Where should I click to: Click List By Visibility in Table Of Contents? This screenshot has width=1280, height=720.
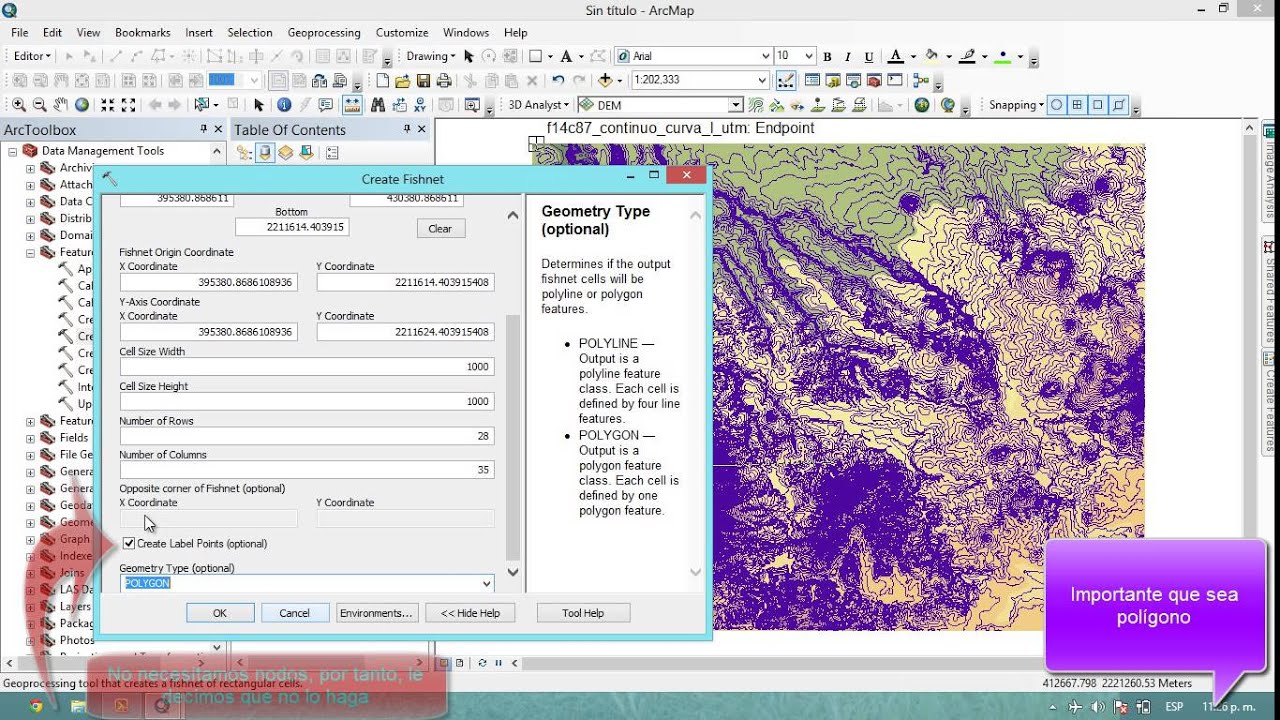286,153
